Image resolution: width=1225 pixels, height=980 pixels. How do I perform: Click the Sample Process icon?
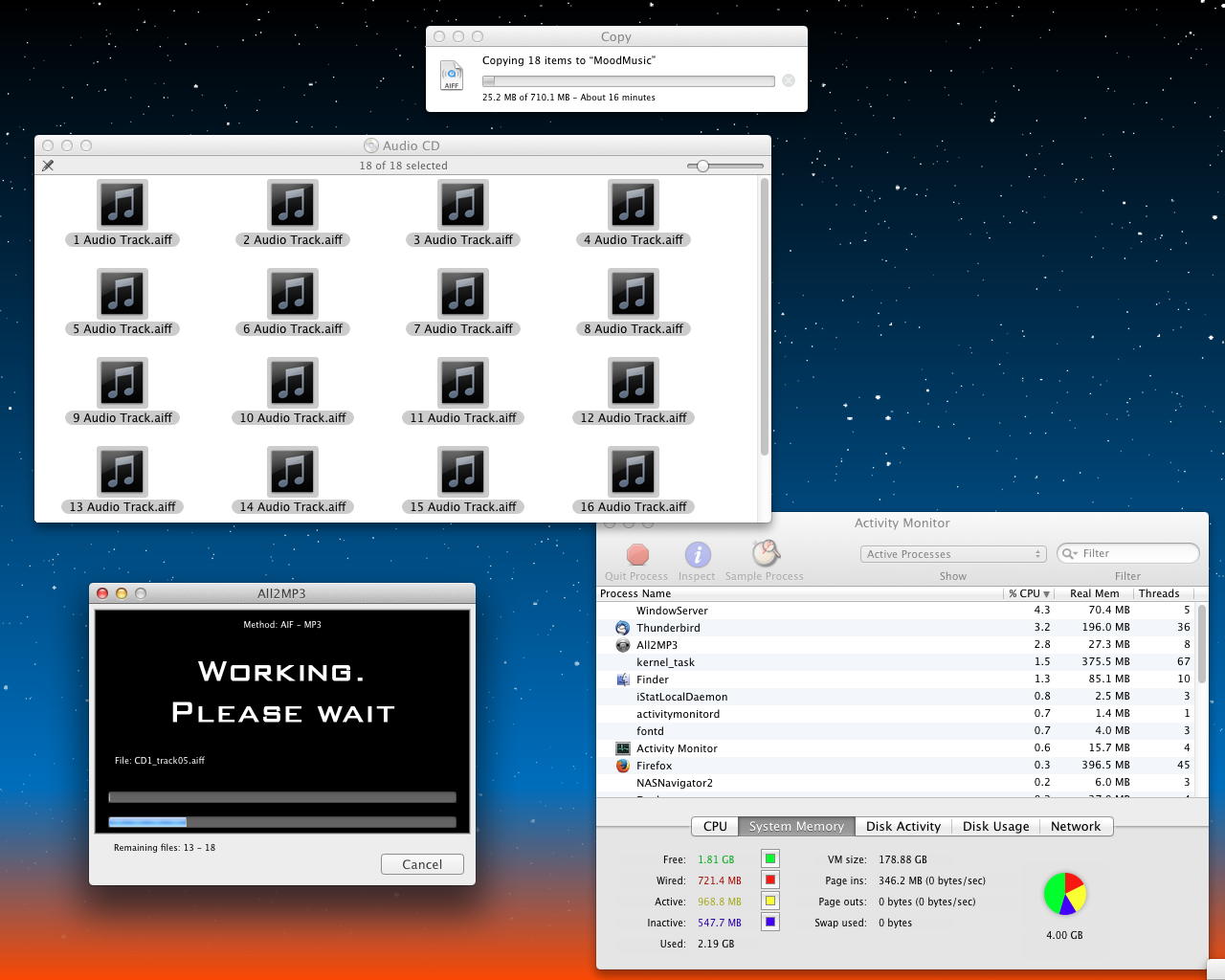click(766, 553)
